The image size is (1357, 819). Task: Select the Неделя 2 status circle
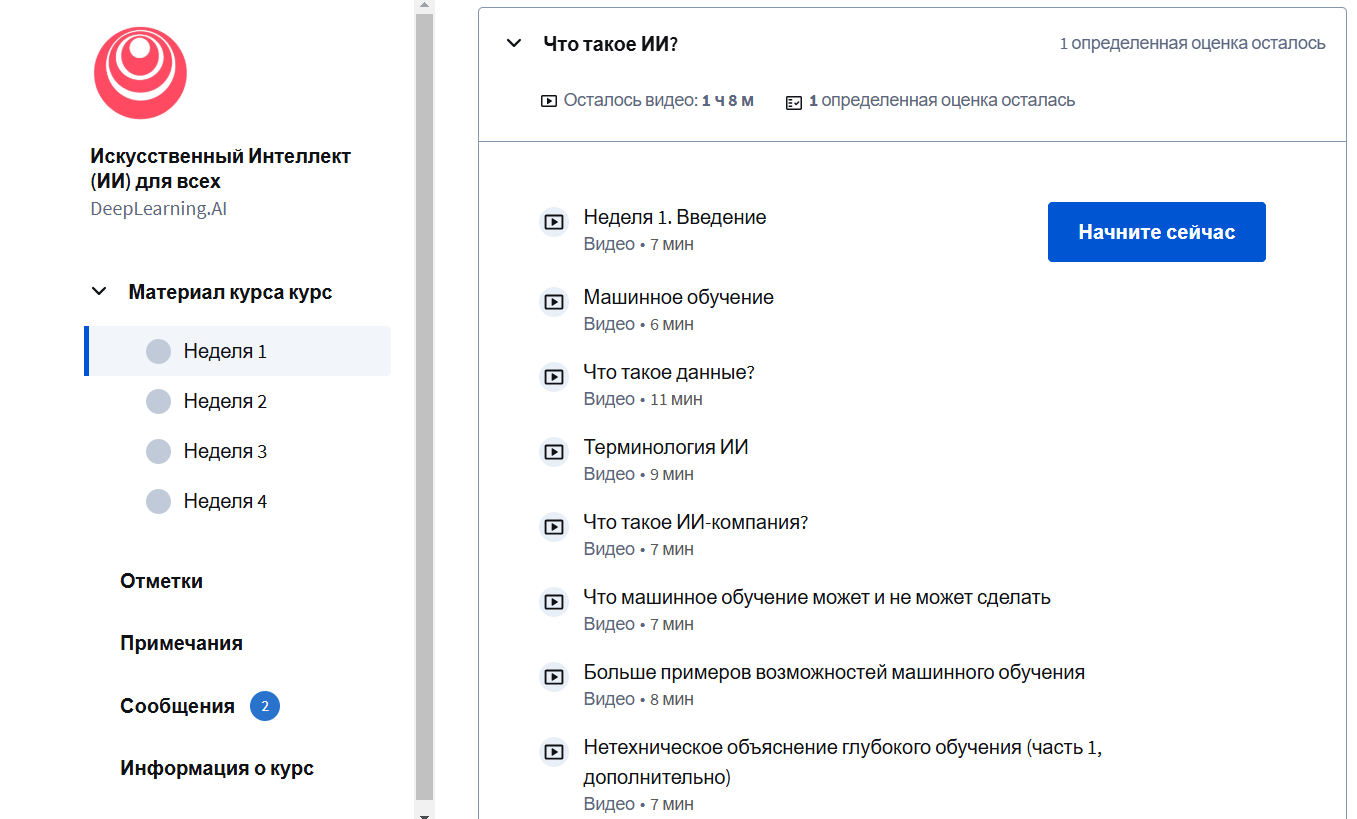[158, 402]
